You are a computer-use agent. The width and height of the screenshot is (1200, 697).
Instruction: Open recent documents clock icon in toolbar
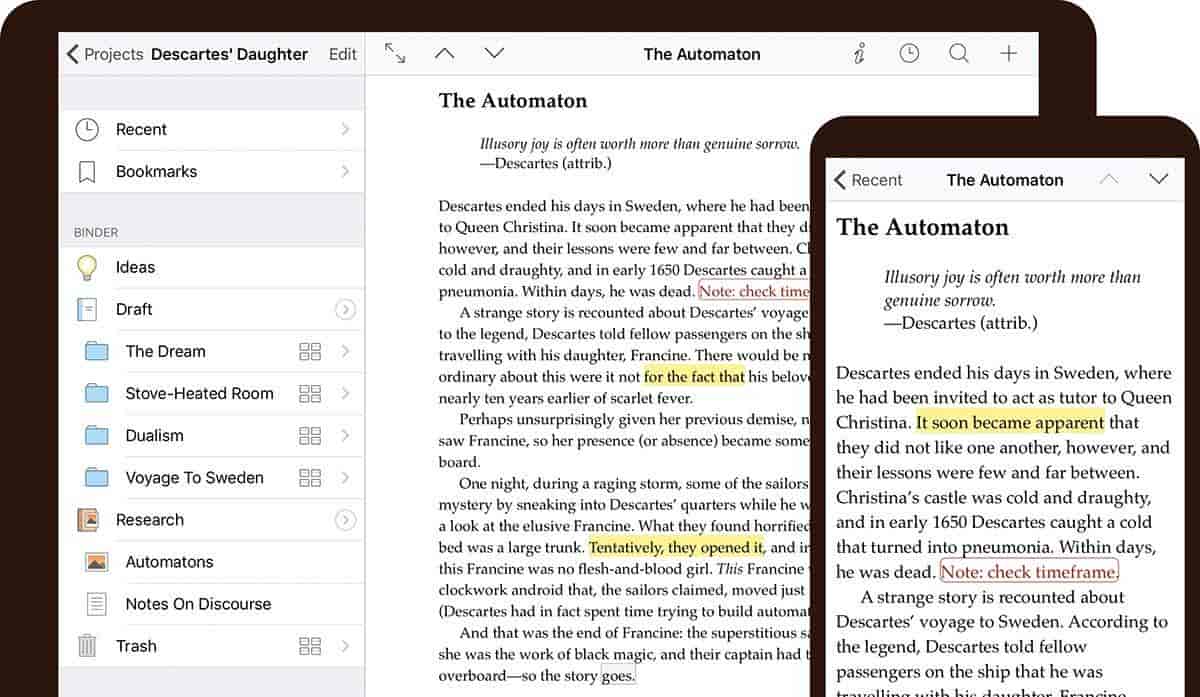[x=909, y=54]
